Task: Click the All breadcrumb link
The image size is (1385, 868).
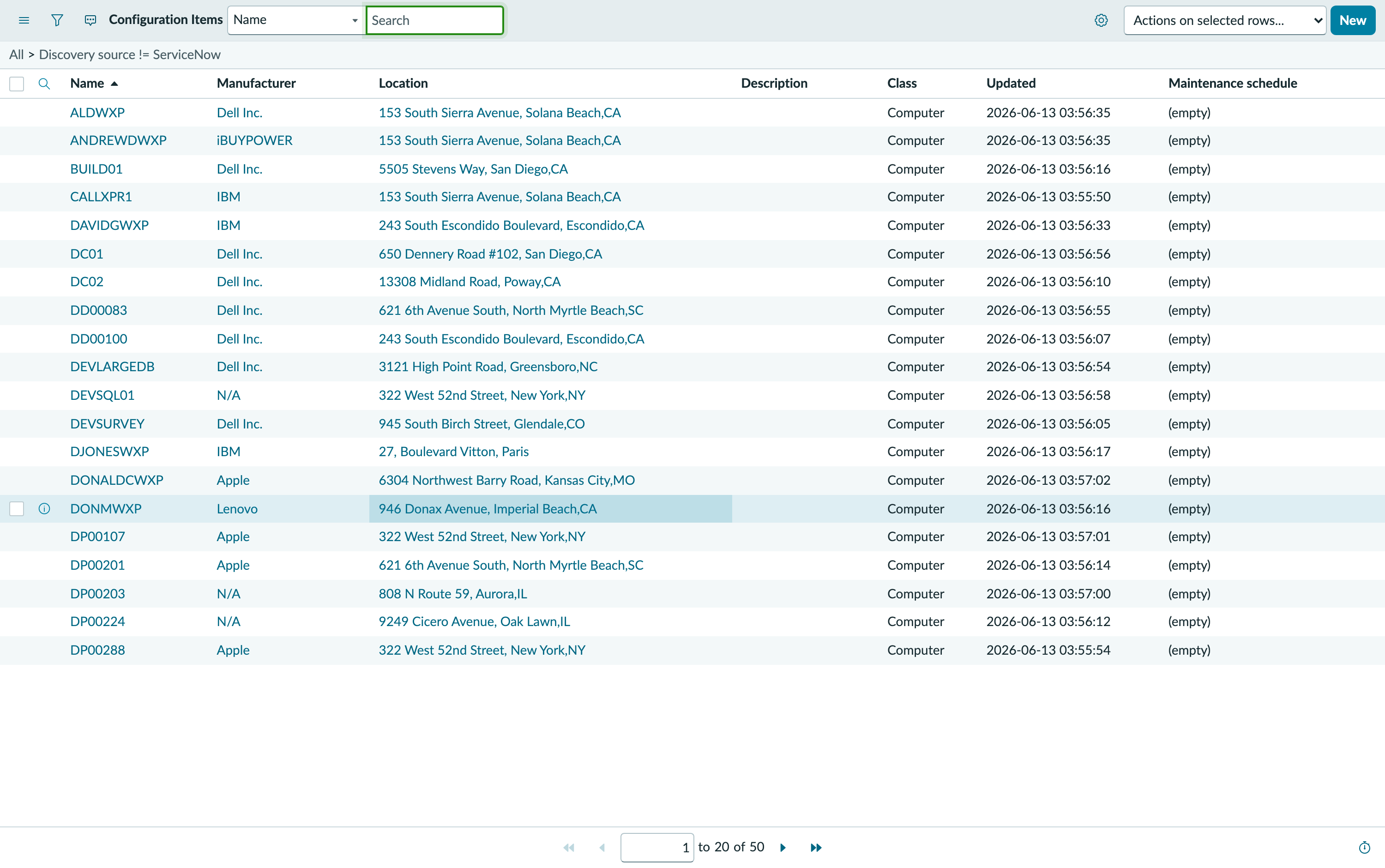Action: pos(16,54)
